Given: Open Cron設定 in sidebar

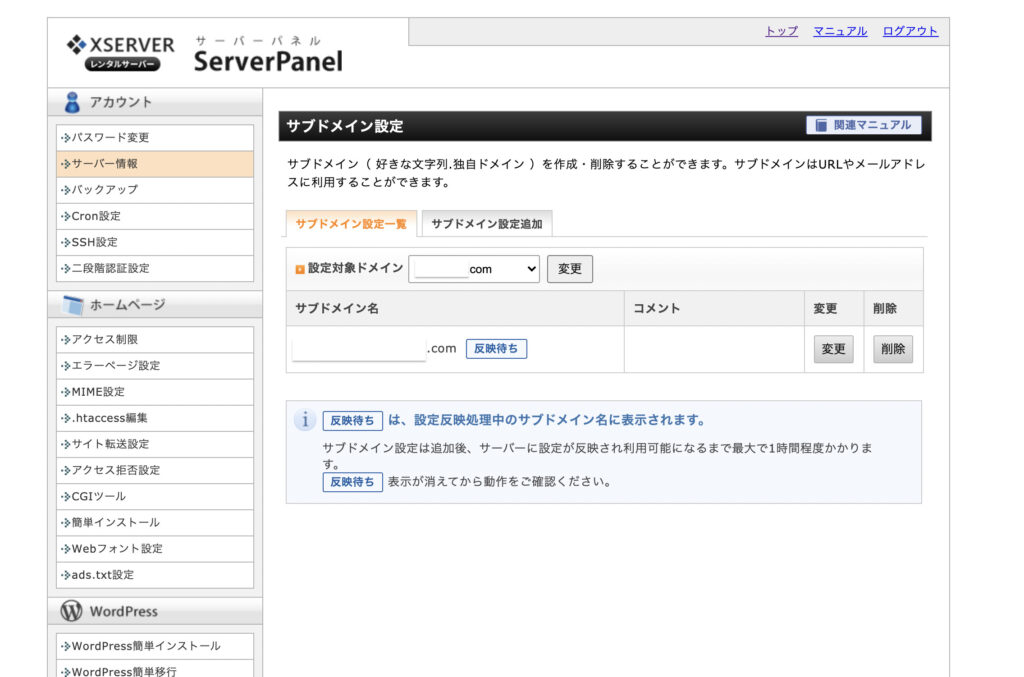Looking at the screenshot, I should pyautogui.click(x=155, y=216).
